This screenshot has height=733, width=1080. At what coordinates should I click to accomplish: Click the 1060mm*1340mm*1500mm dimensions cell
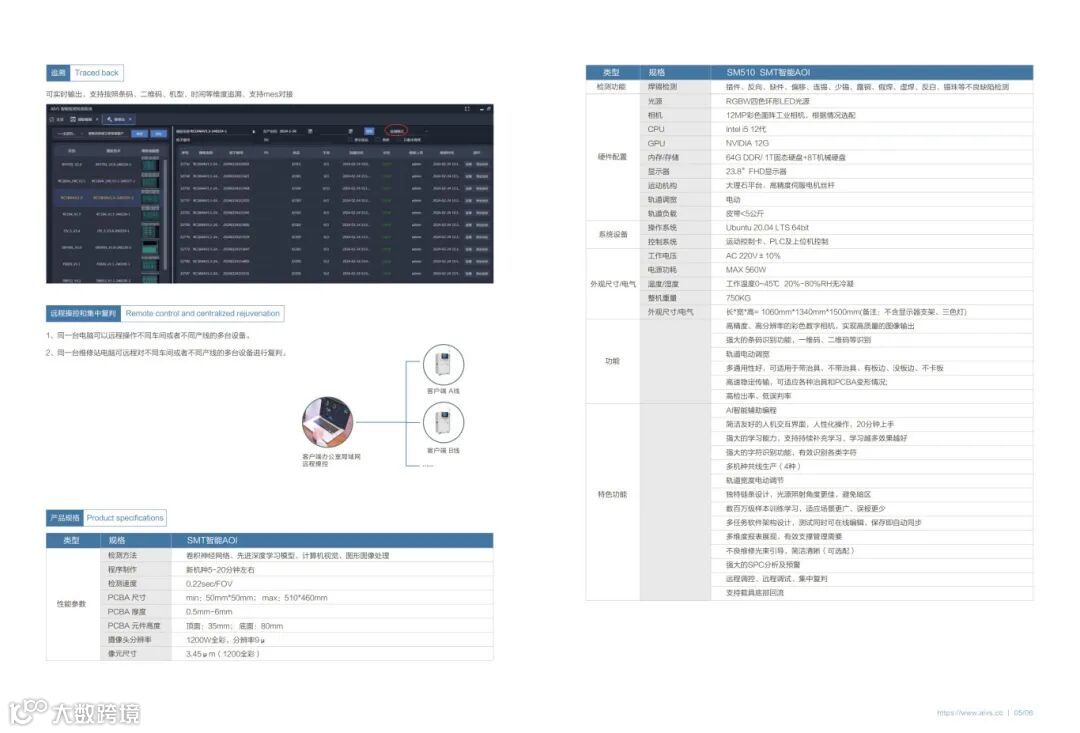pos(872,312)
